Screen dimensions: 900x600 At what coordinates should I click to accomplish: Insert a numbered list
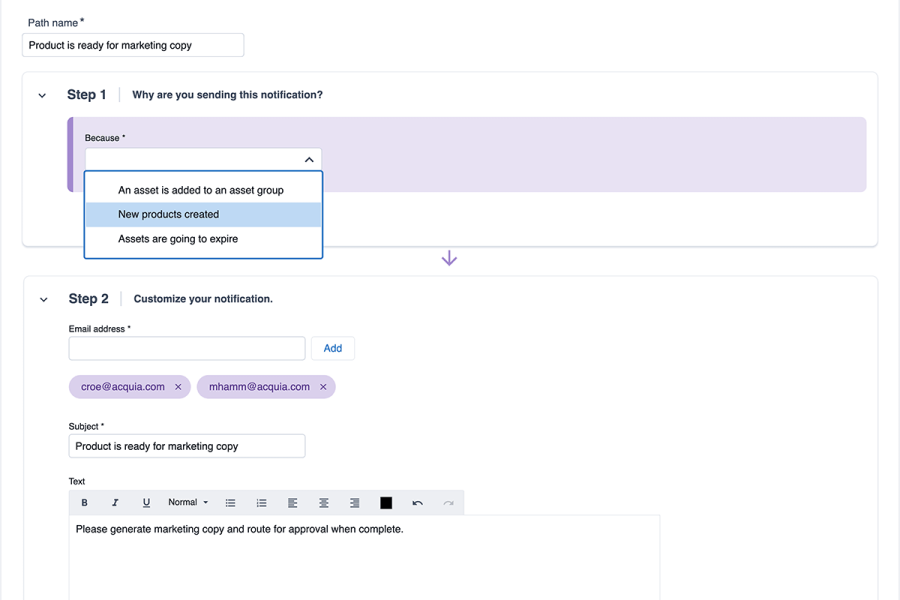[x=261, y=503]
